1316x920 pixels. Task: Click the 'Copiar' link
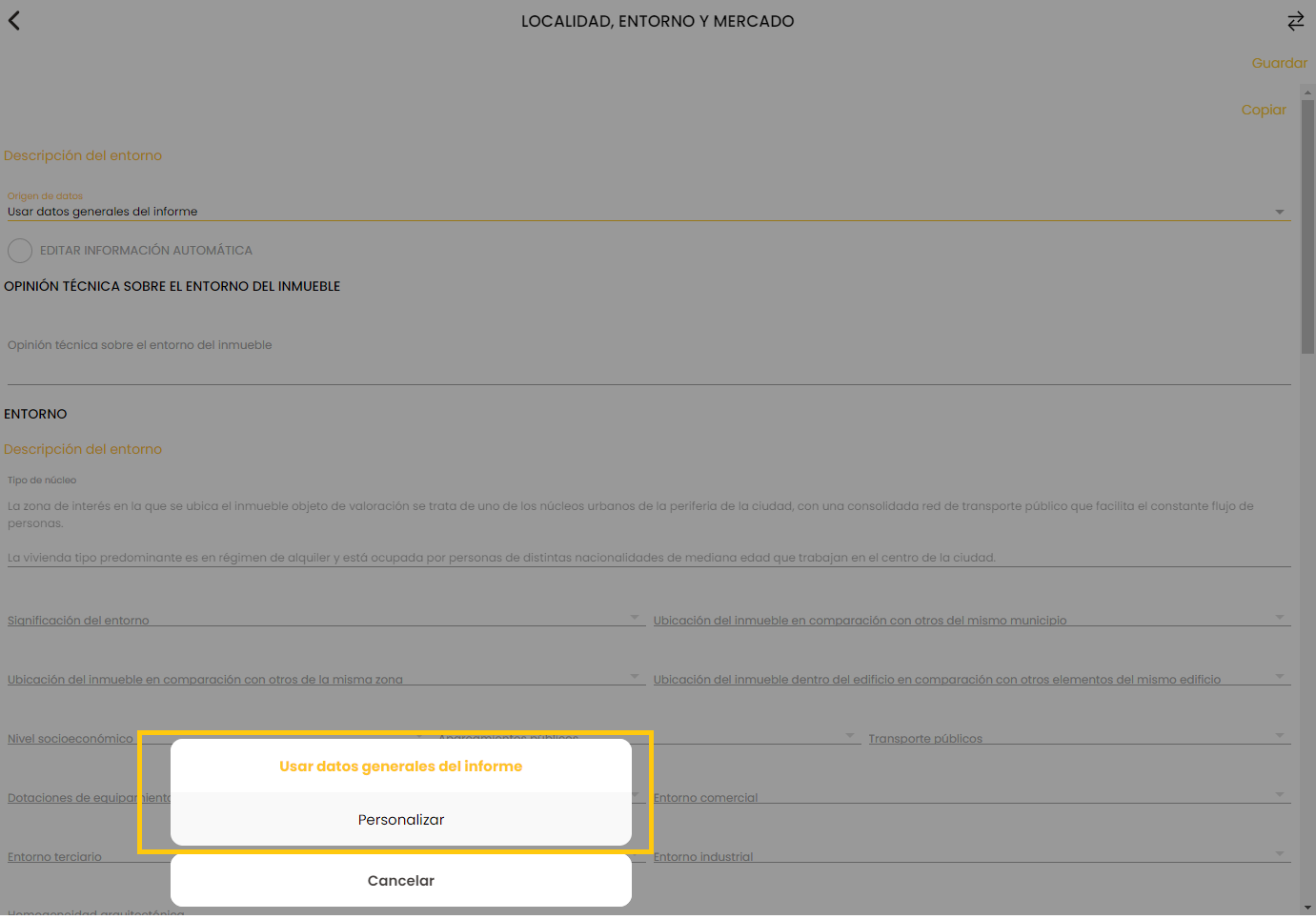[x=1264, y=110]
